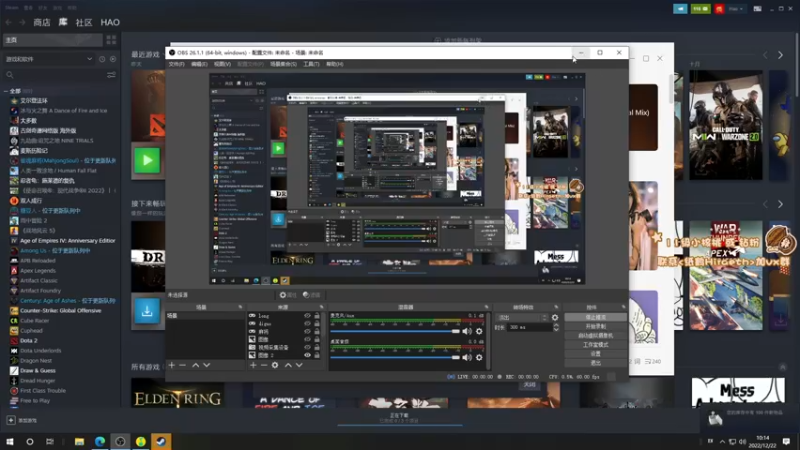Screen dimensions: 800x450
Task: Toggle lock on the Long source
Action: 317,316
